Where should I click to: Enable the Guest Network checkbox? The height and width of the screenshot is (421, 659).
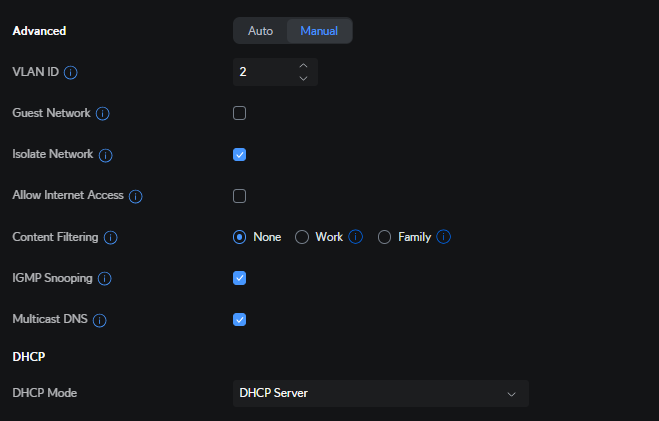point(240,113)
